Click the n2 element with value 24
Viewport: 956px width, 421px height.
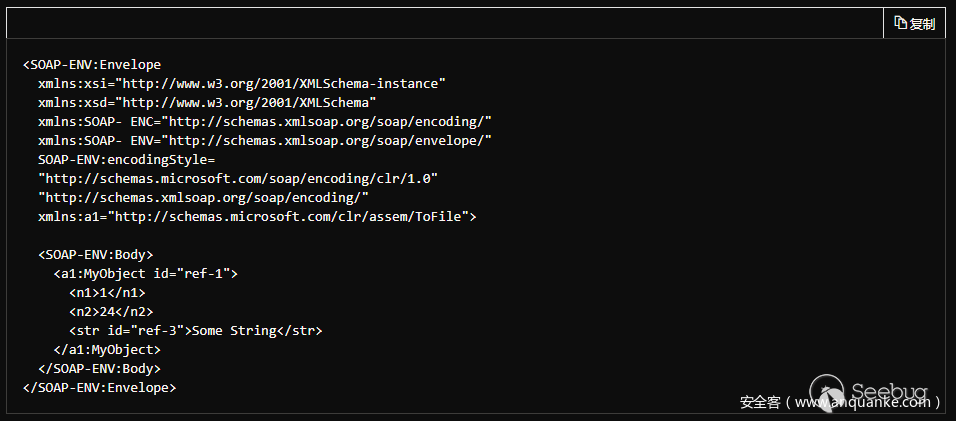(x=111, y=311)
